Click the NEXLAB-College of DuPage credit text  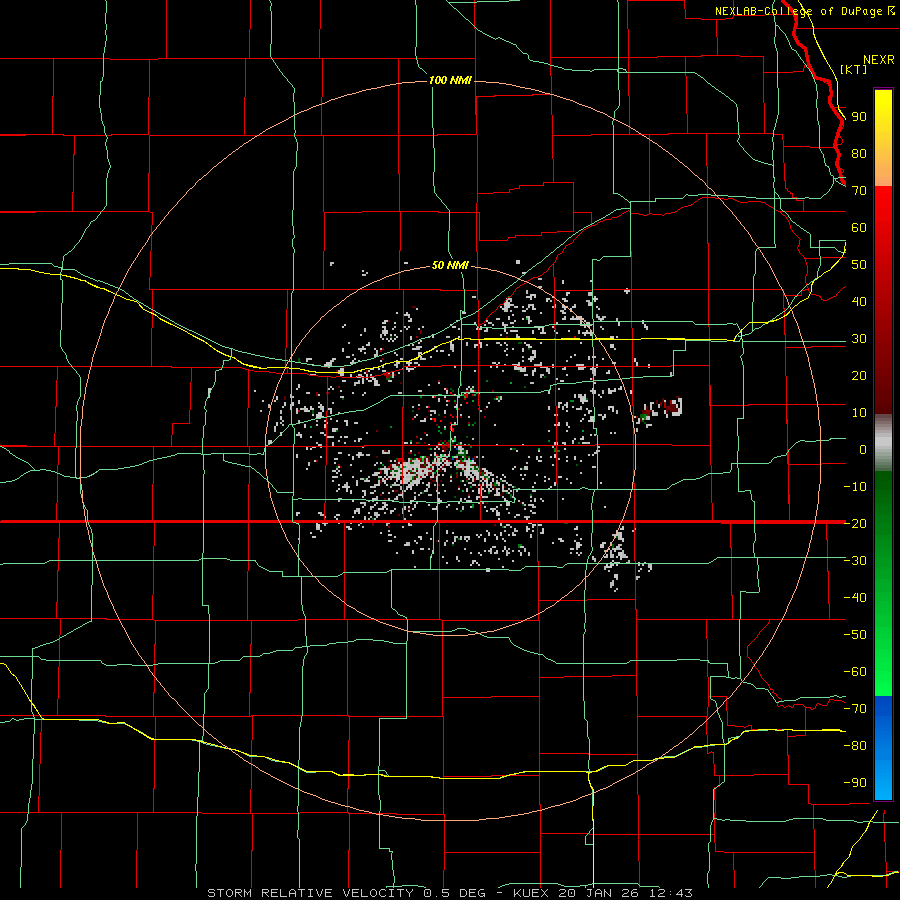point(798,11)
